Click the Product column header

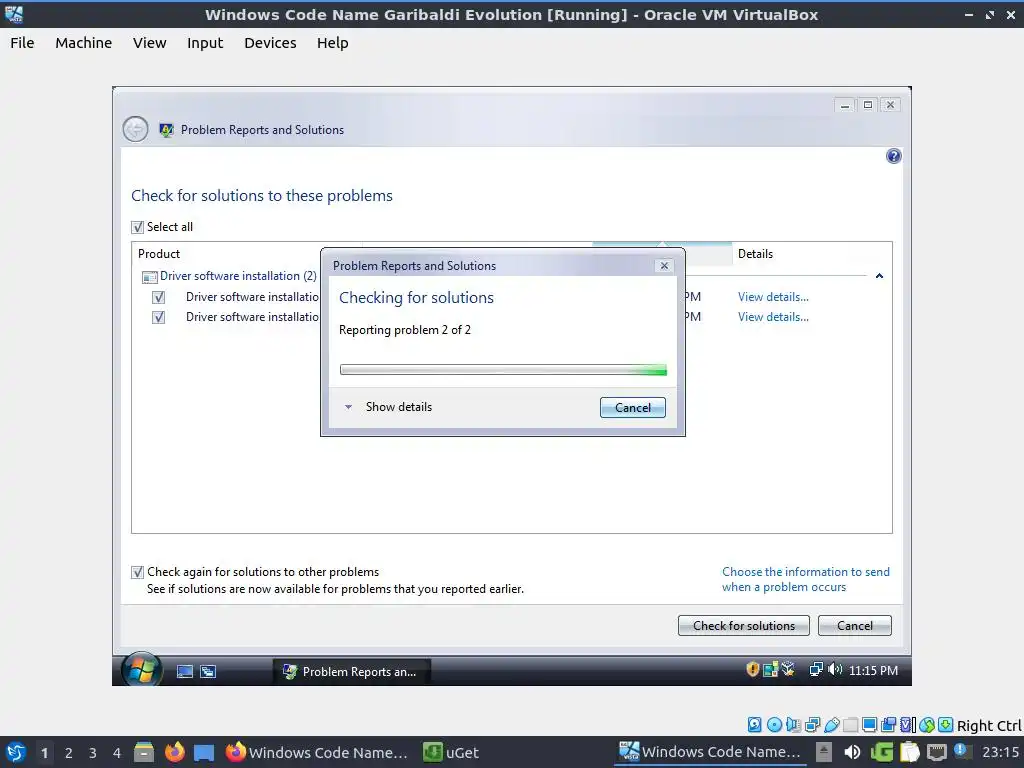pyautogui.click(x=159, y=254)
